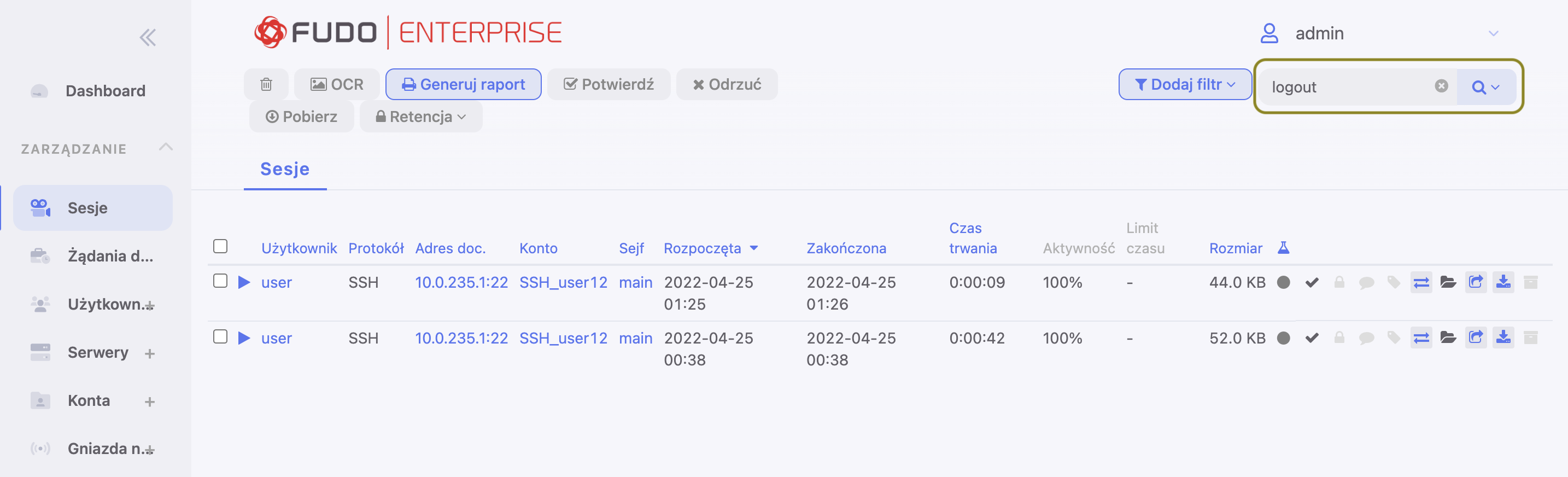
Task: Open the admin user menu chevron
Action: (1493, 33)
